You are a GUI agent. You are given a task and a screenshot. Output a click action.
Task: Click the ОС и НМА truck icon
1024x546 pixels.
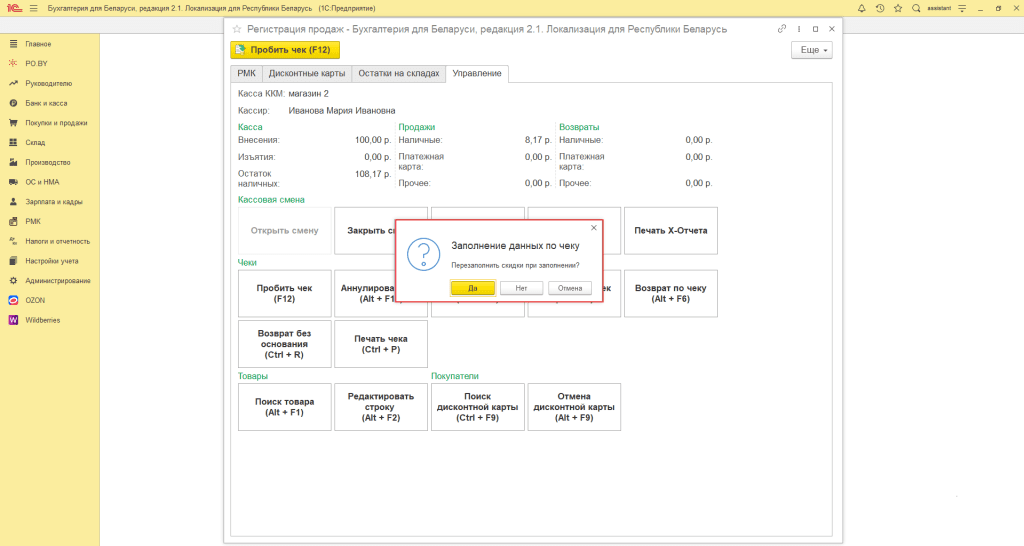click(x=13, y=182)
